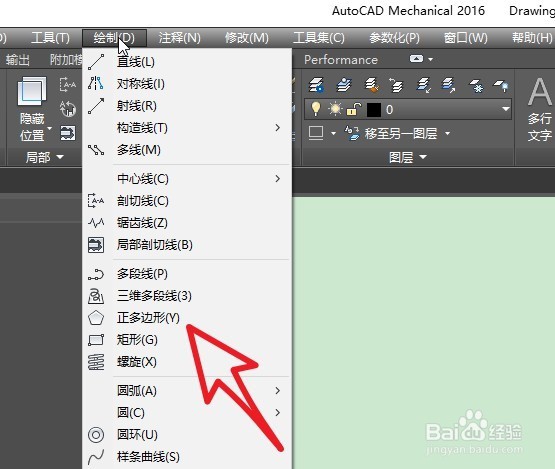Toggle the layer freeze sun icon

coord(335,109)
